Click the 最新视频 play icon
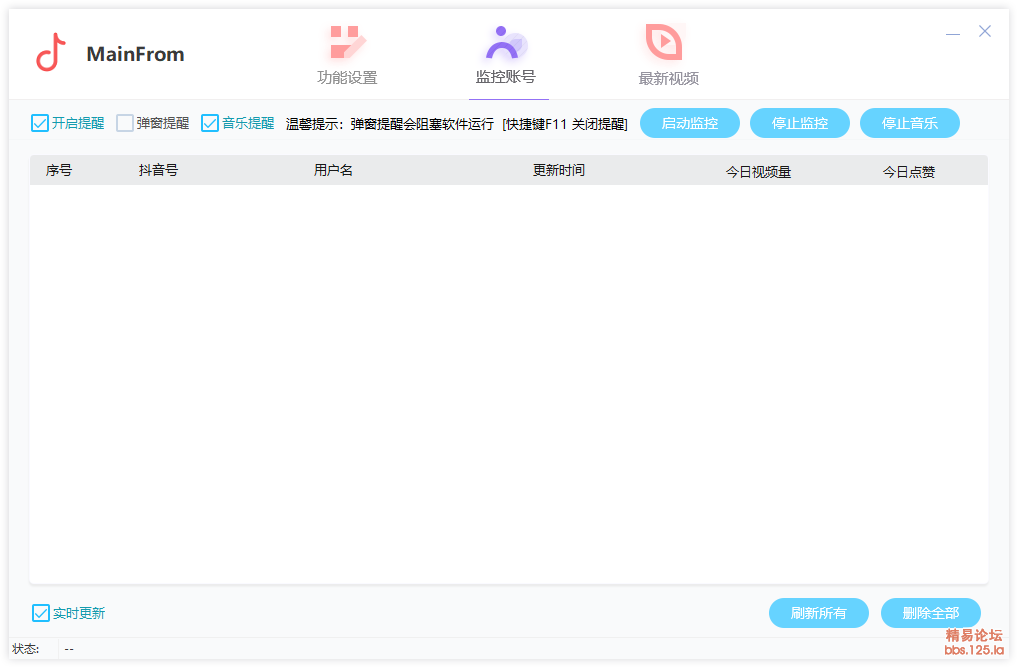This screenshot has width=1017, height=667. (x=663, y=43)
